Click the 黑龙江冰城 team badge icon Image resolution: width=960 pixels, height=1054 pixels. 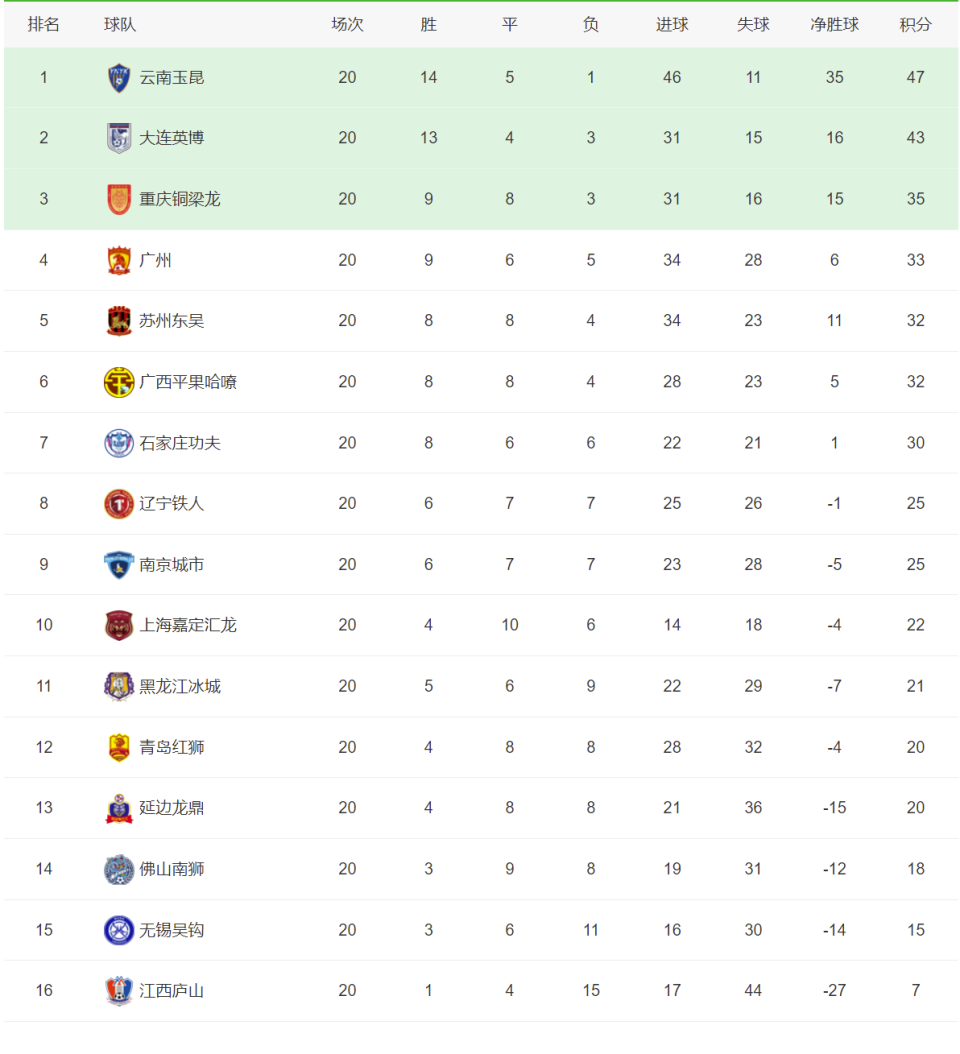(119, 686)
